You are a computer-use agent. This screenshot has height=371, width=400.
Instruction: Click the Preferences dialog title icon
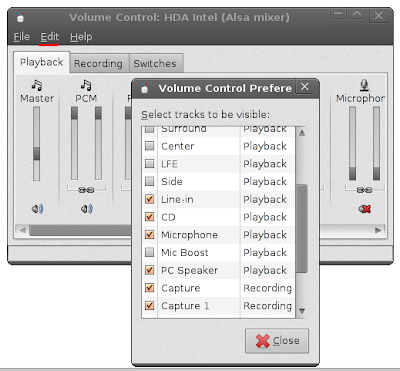coord(144,88)
